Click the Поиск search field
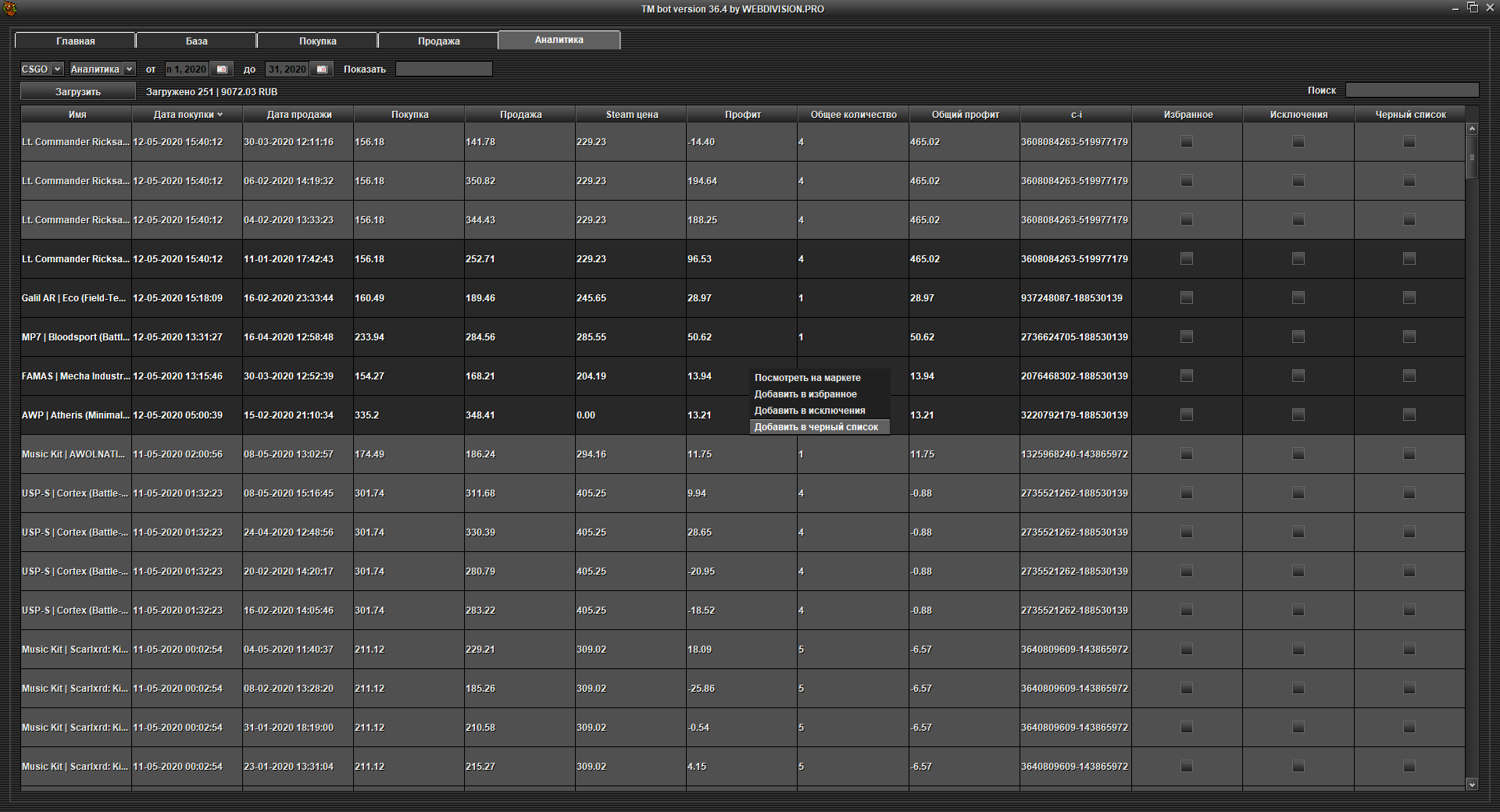 (1411, 91)
